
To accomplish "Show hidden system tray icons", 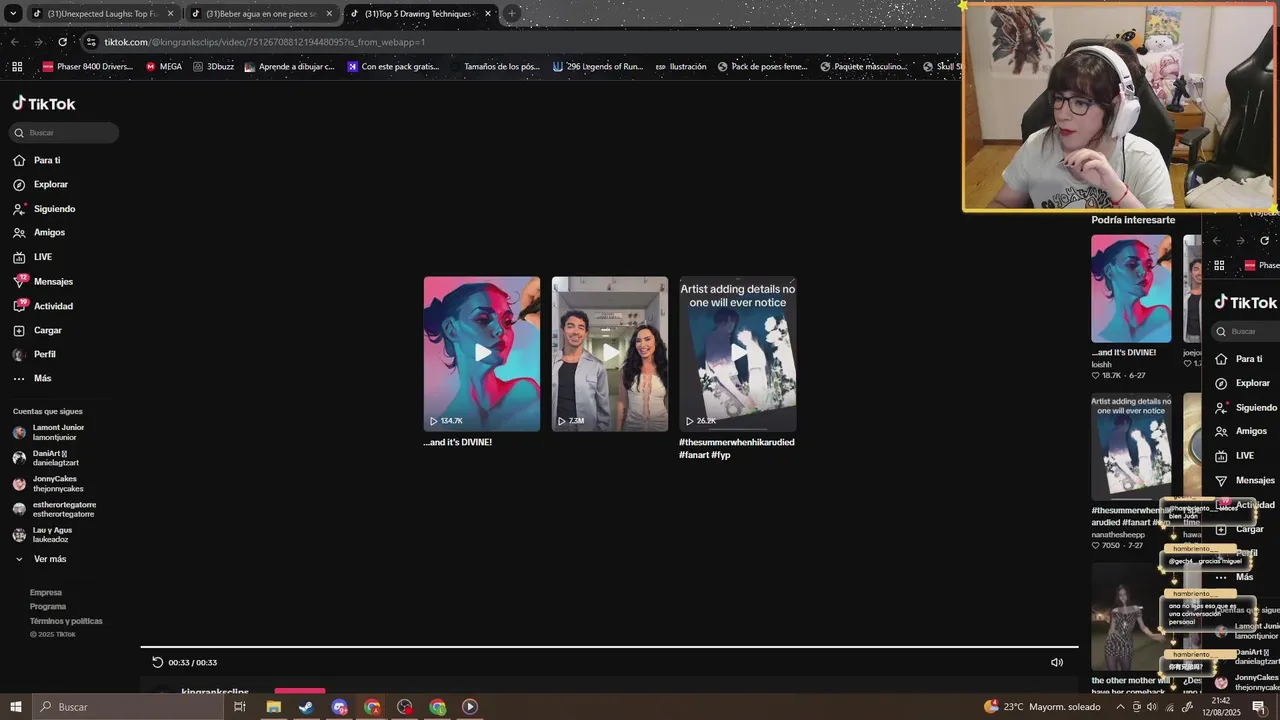I will tap(1119, 707).
